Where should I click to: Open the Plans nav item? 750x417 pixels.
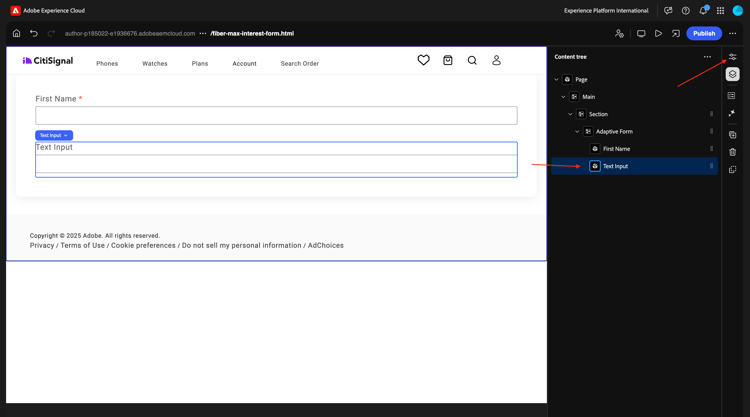pos(199,64)
